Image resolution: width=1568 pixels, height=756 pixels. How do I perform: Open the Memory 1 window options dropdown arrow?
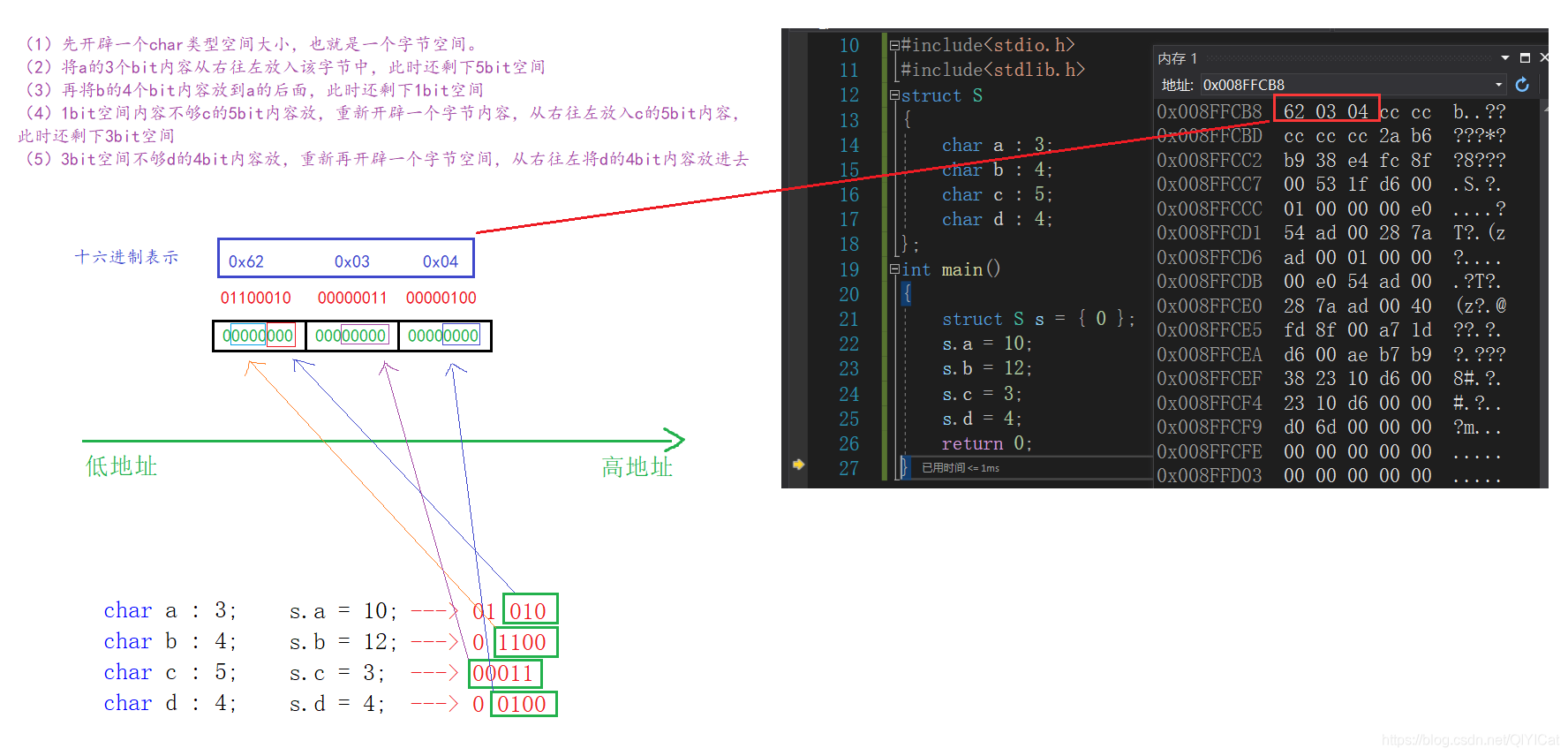(x=1505, y=57)
